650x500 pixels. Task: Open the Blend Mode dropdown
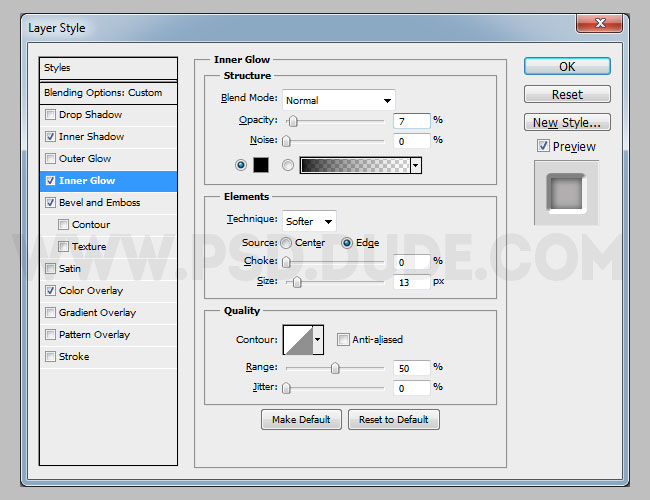tap(339, 100)
